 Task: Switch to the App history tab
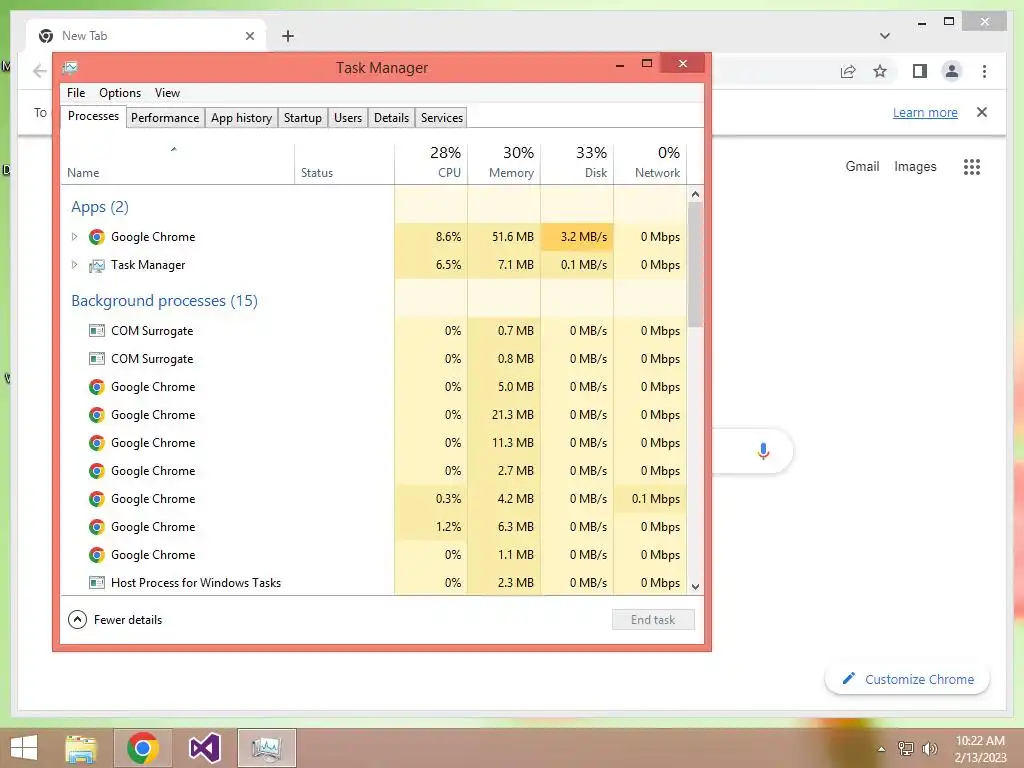241,118
